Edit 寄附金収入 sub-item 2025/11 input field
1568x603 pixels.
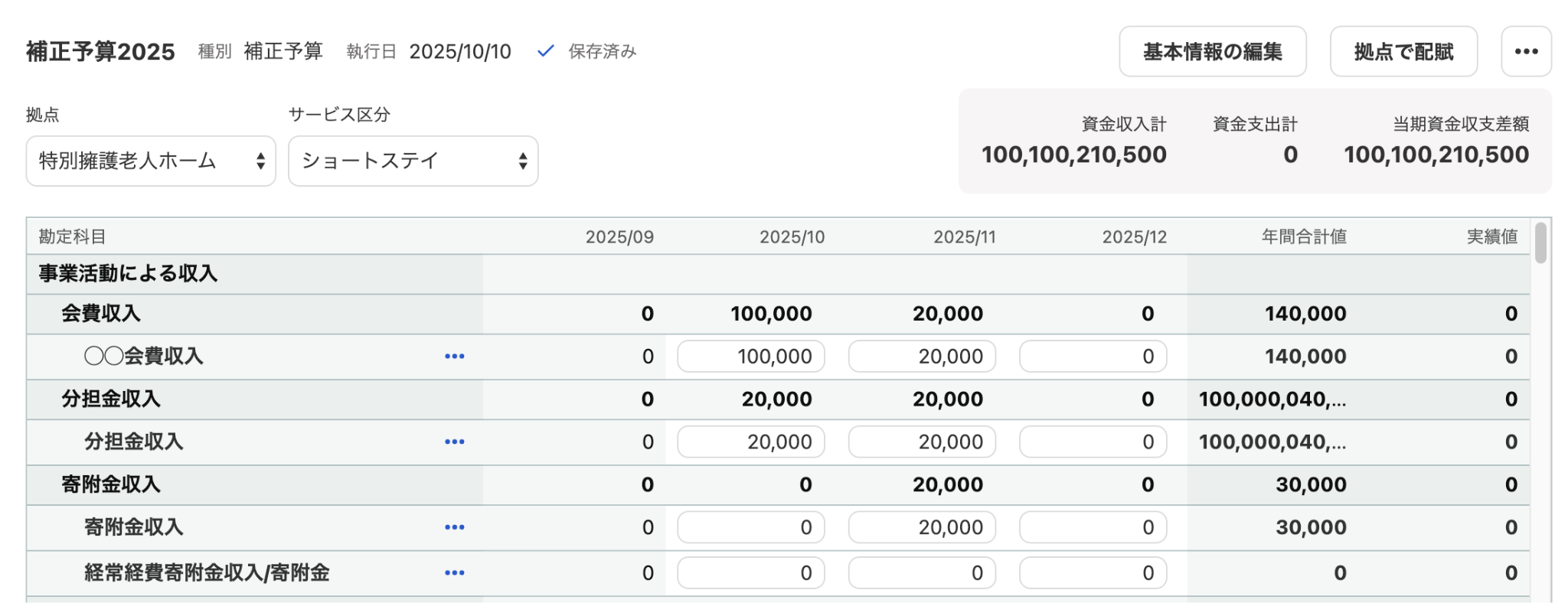[x=922, y=527]
